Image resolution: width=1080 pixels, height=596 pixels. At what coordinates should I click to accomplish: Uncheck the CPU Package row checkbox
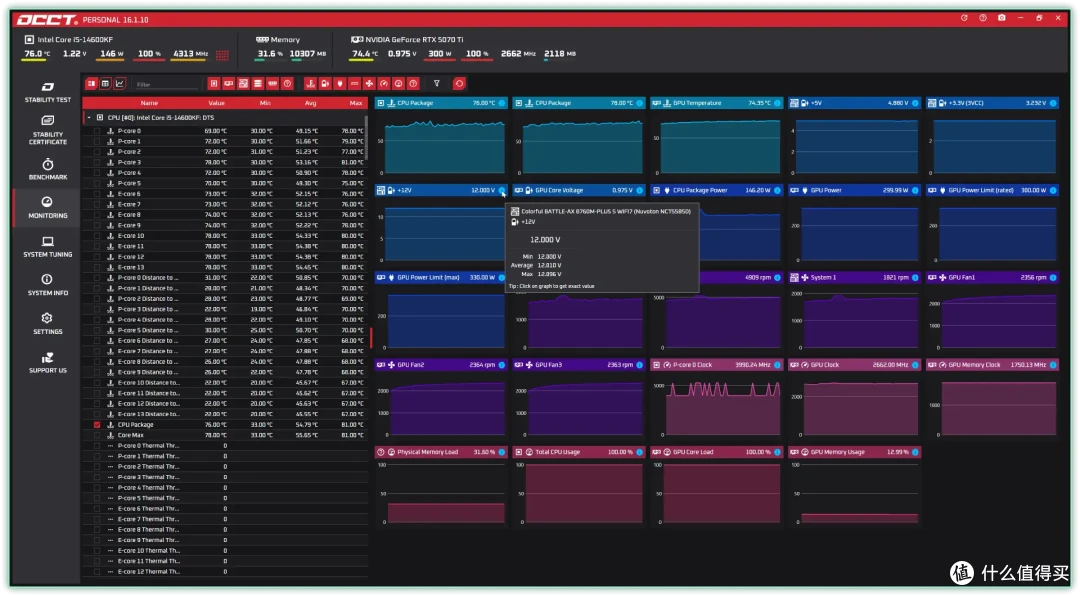pos(97,424)
